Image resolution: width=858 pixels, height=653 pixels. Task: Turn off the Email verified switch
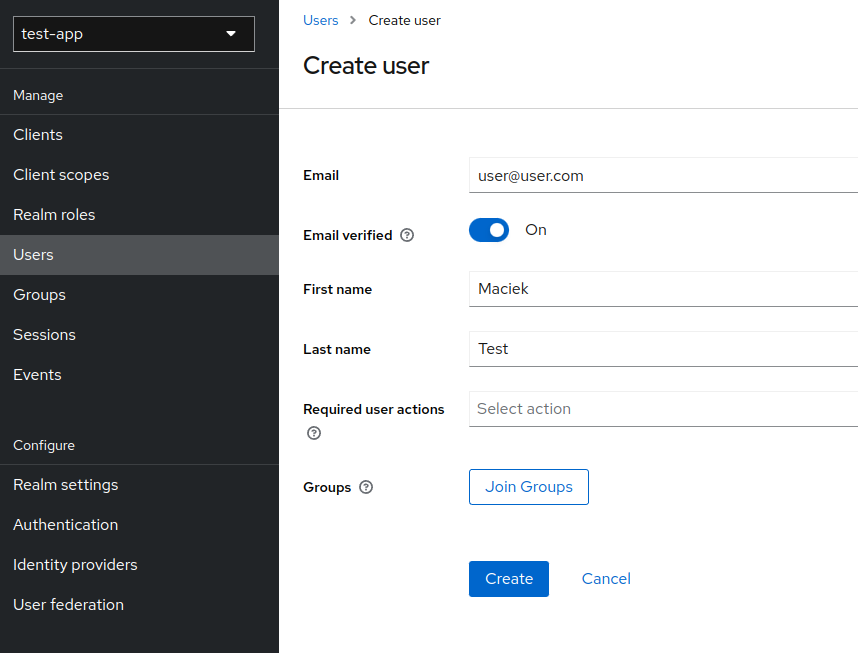489,231
